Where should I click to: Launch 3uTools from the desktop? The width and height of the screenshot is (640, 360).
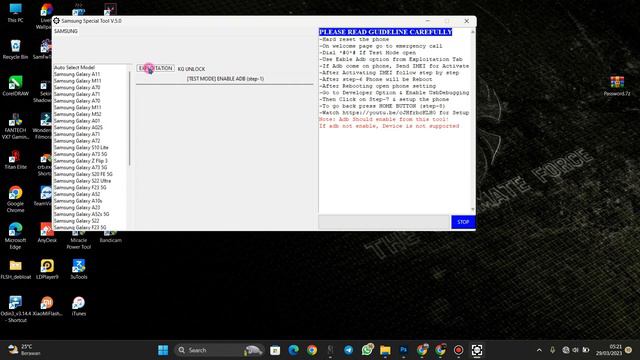[78, 269]
